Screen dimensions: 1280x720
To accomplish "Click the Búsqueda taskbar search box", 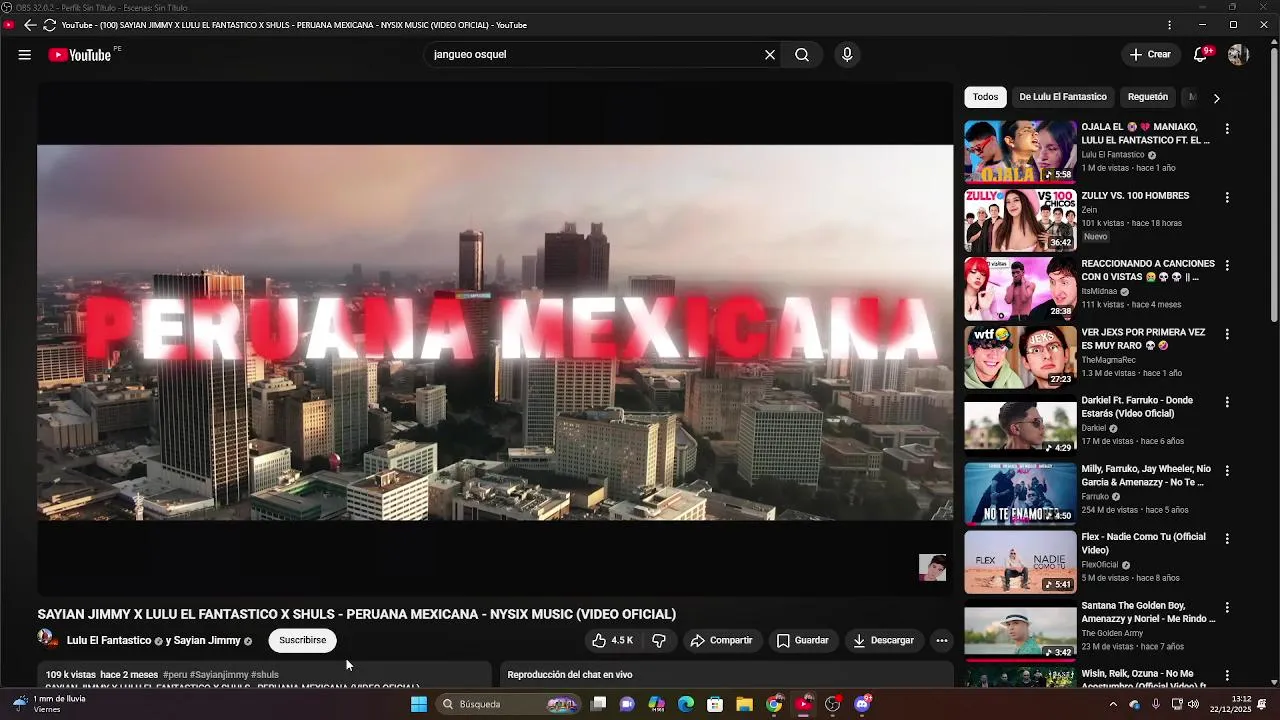I will (x=510, y=704).
